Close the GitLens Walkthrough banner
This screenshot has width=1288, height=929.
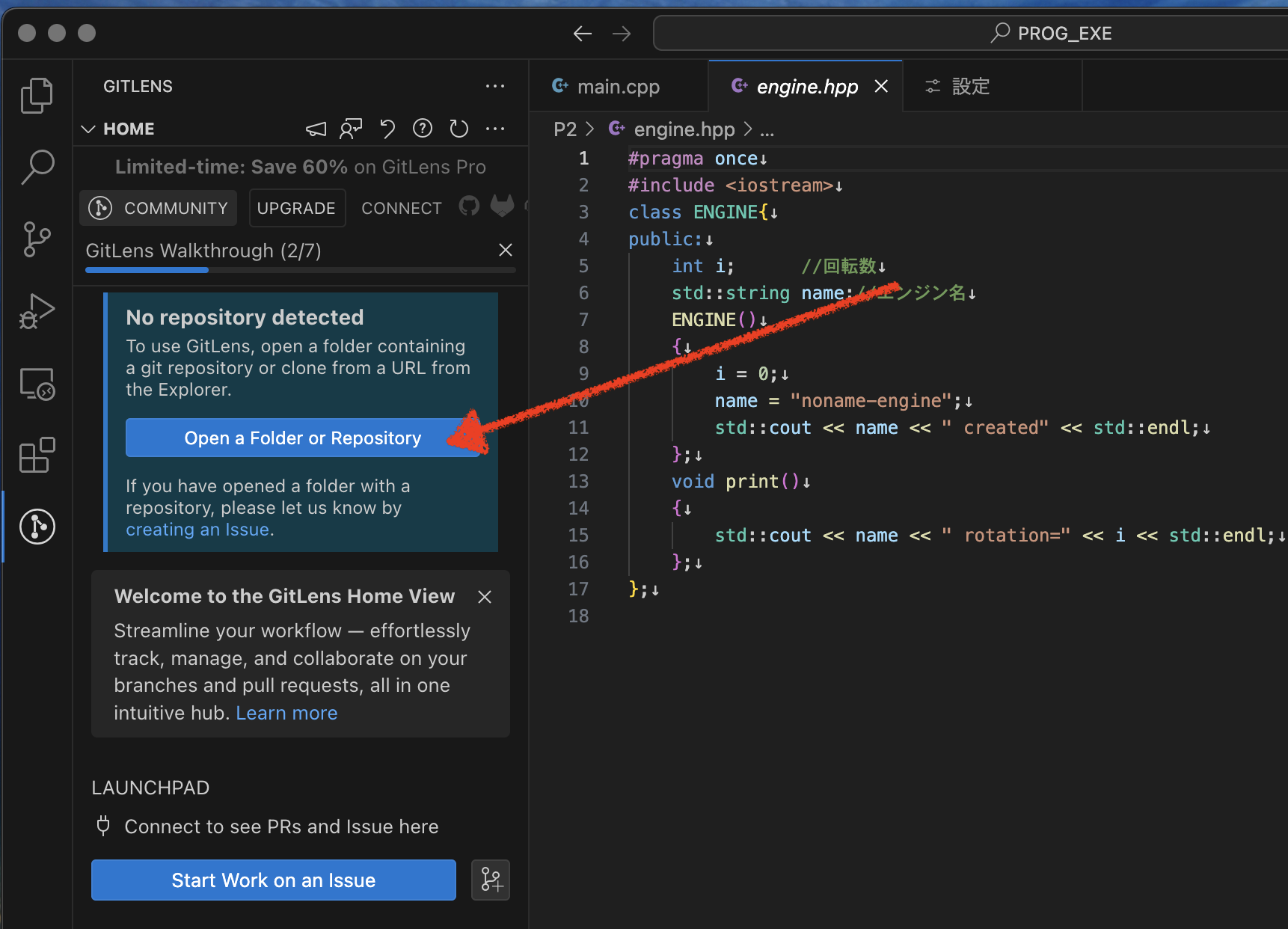[506, 250]
